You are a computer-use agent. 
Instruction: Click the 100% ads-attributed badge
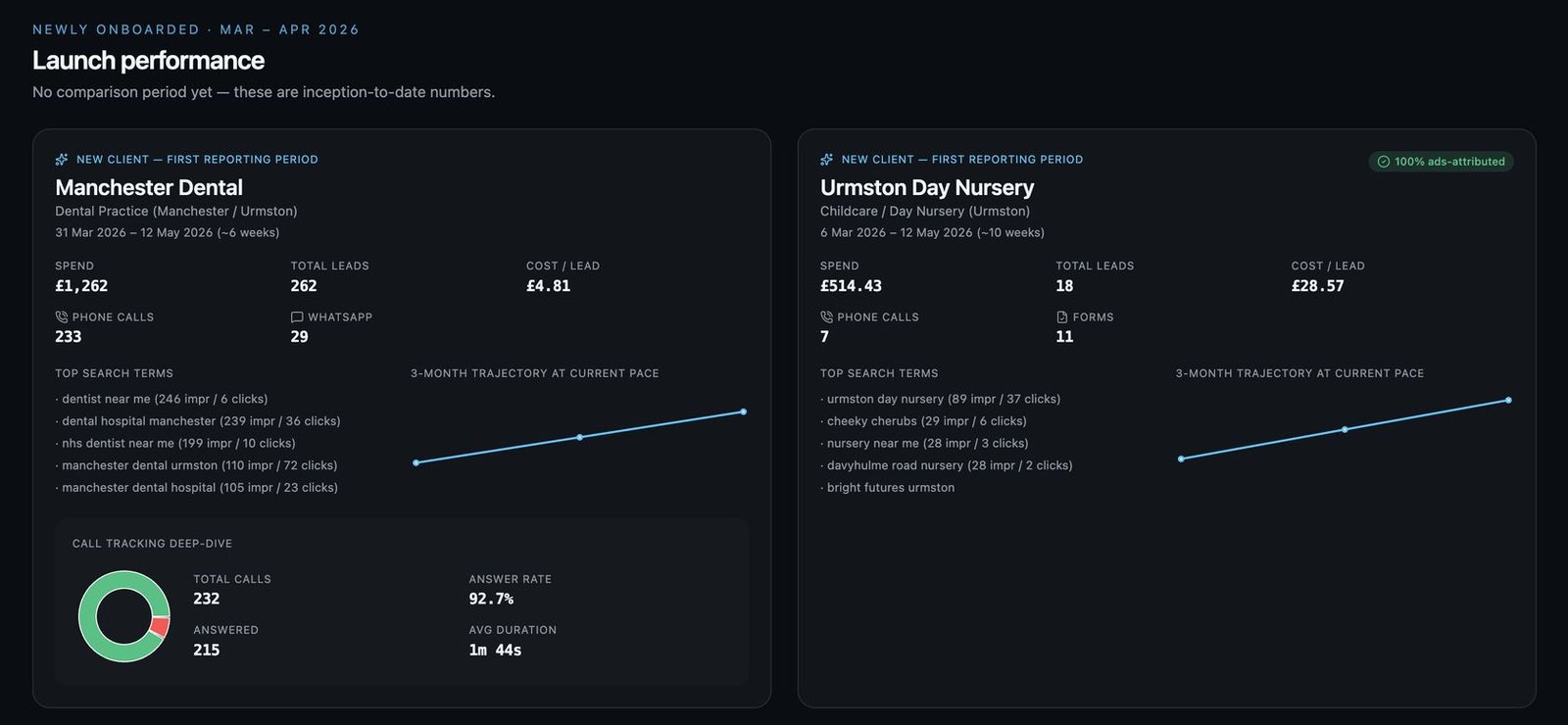click(x=1441, y=162)
